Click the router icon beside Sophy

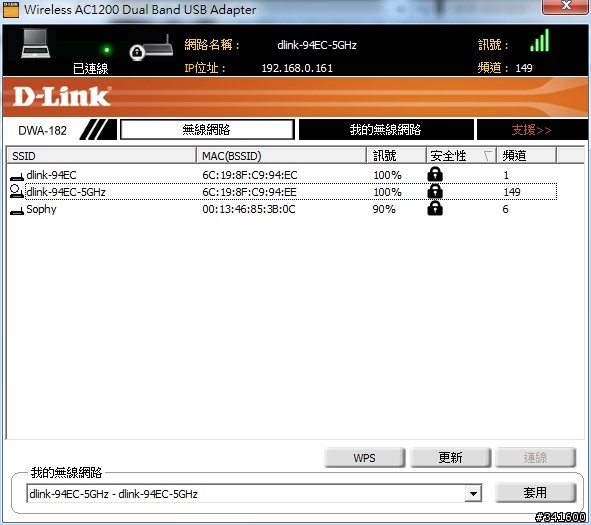(17, 211)
